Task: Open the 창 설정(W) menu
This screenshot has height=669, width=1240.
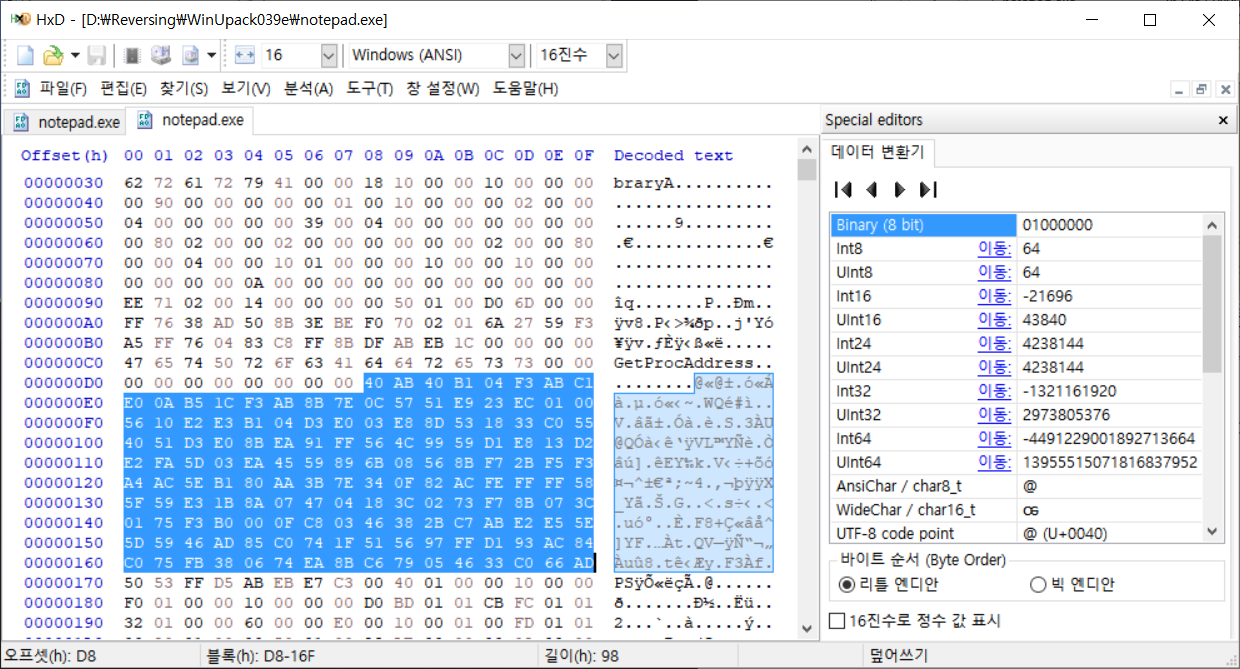Action: pyautogui.click(x=442, y=89)
